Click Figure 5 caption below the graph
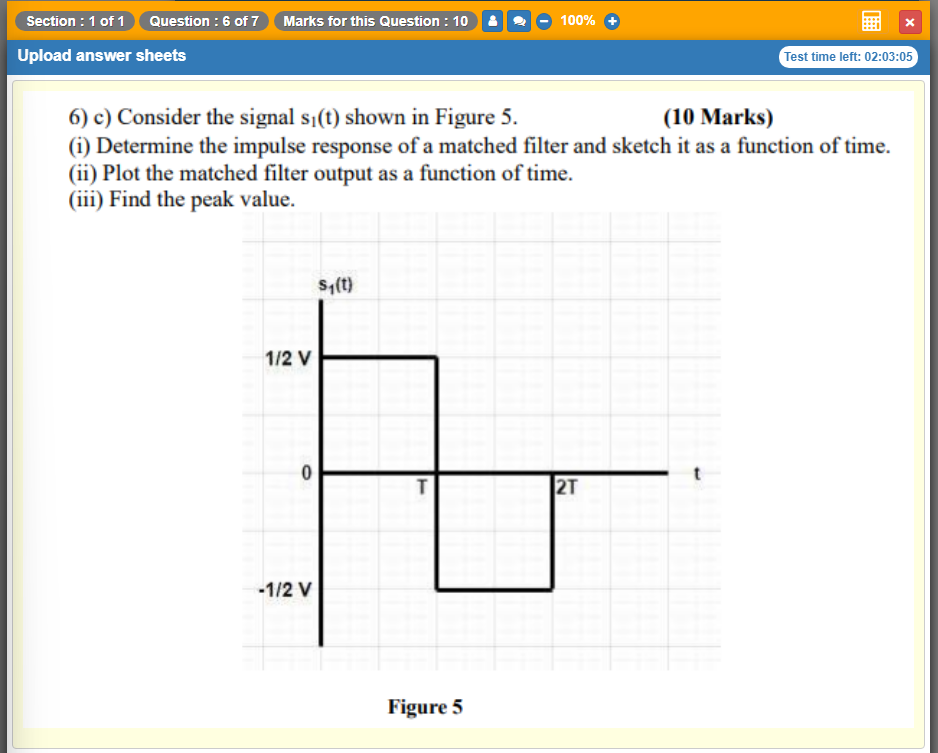This screenshot has height=753, width=938. tap(425, 707)
